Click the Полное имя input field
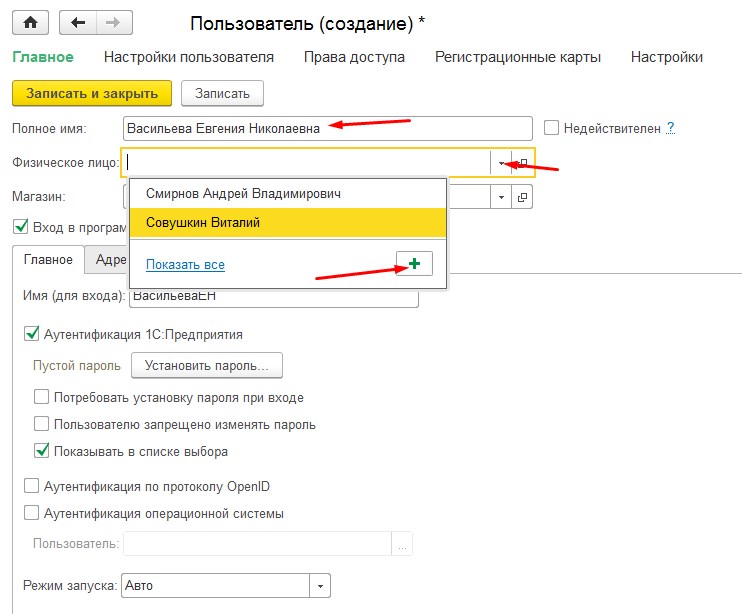 pyautogui.click(x=327, y=128)
